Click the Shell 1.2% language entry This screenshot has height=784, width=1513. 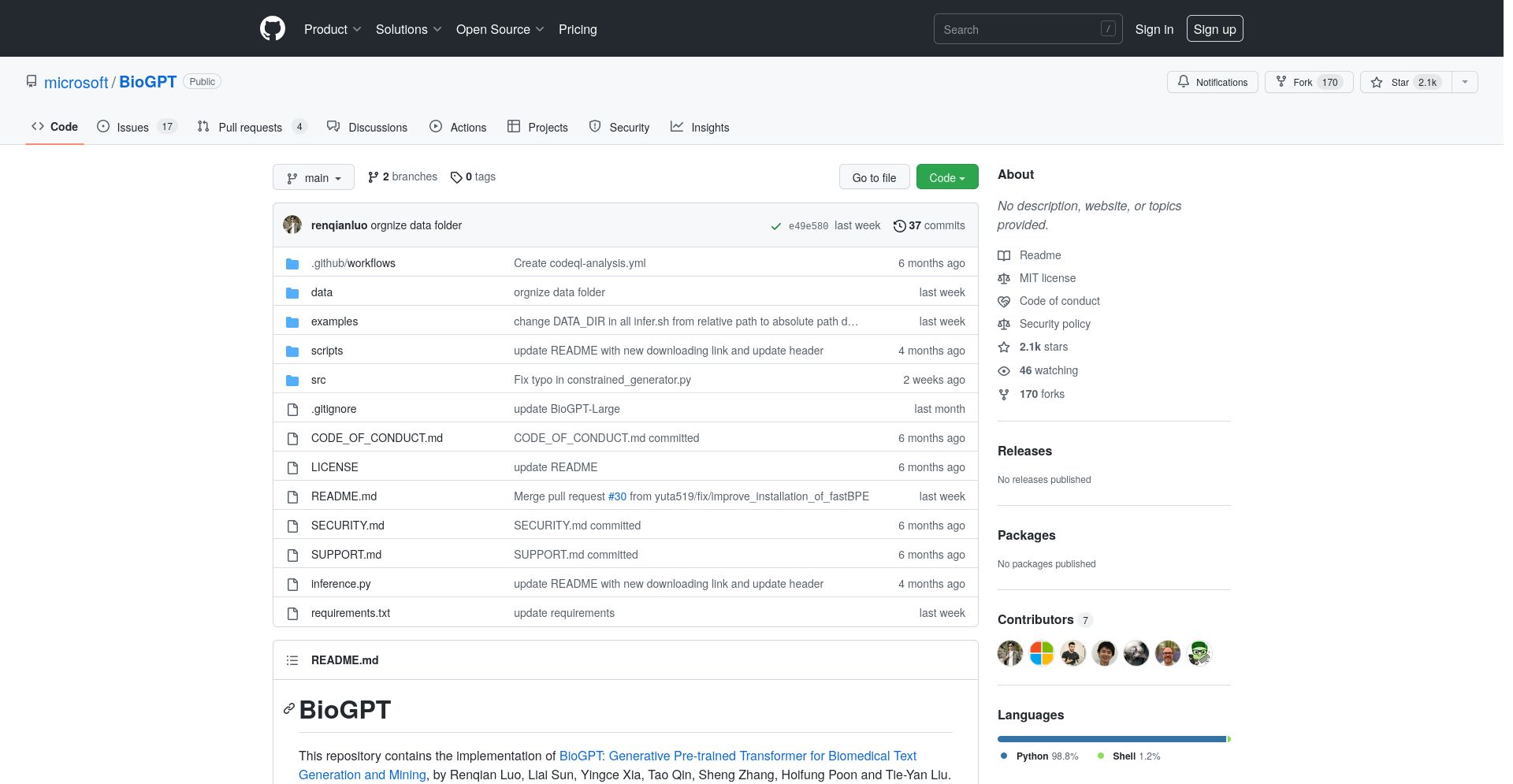(x=1128, y=756)
